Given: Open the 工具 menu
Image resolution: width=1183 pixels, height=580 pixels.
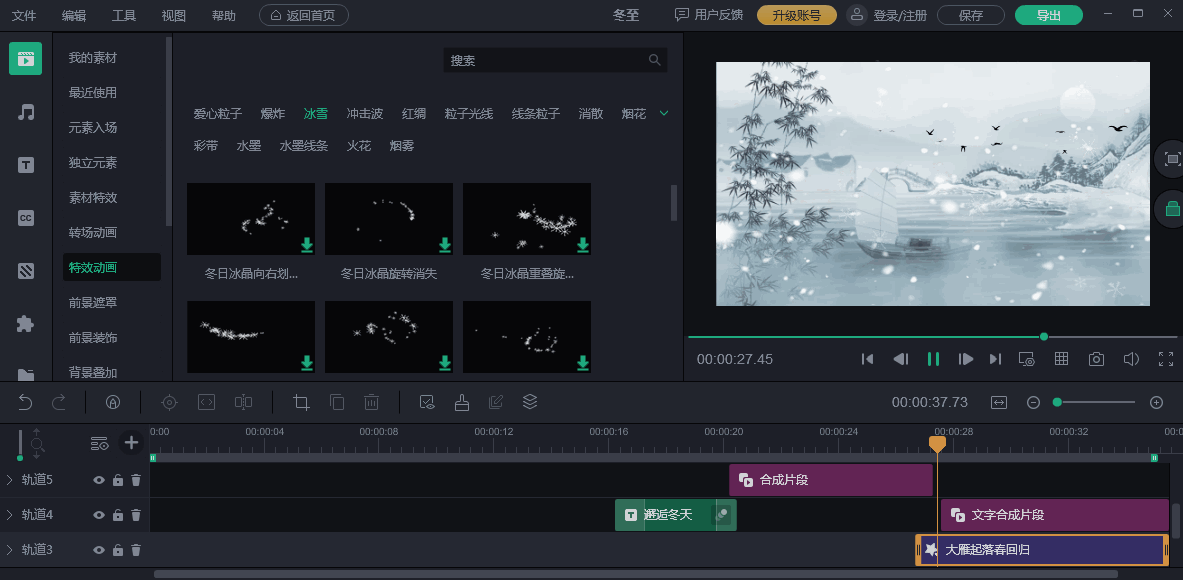Looking at the screenshot, I should tap(124, 15).
